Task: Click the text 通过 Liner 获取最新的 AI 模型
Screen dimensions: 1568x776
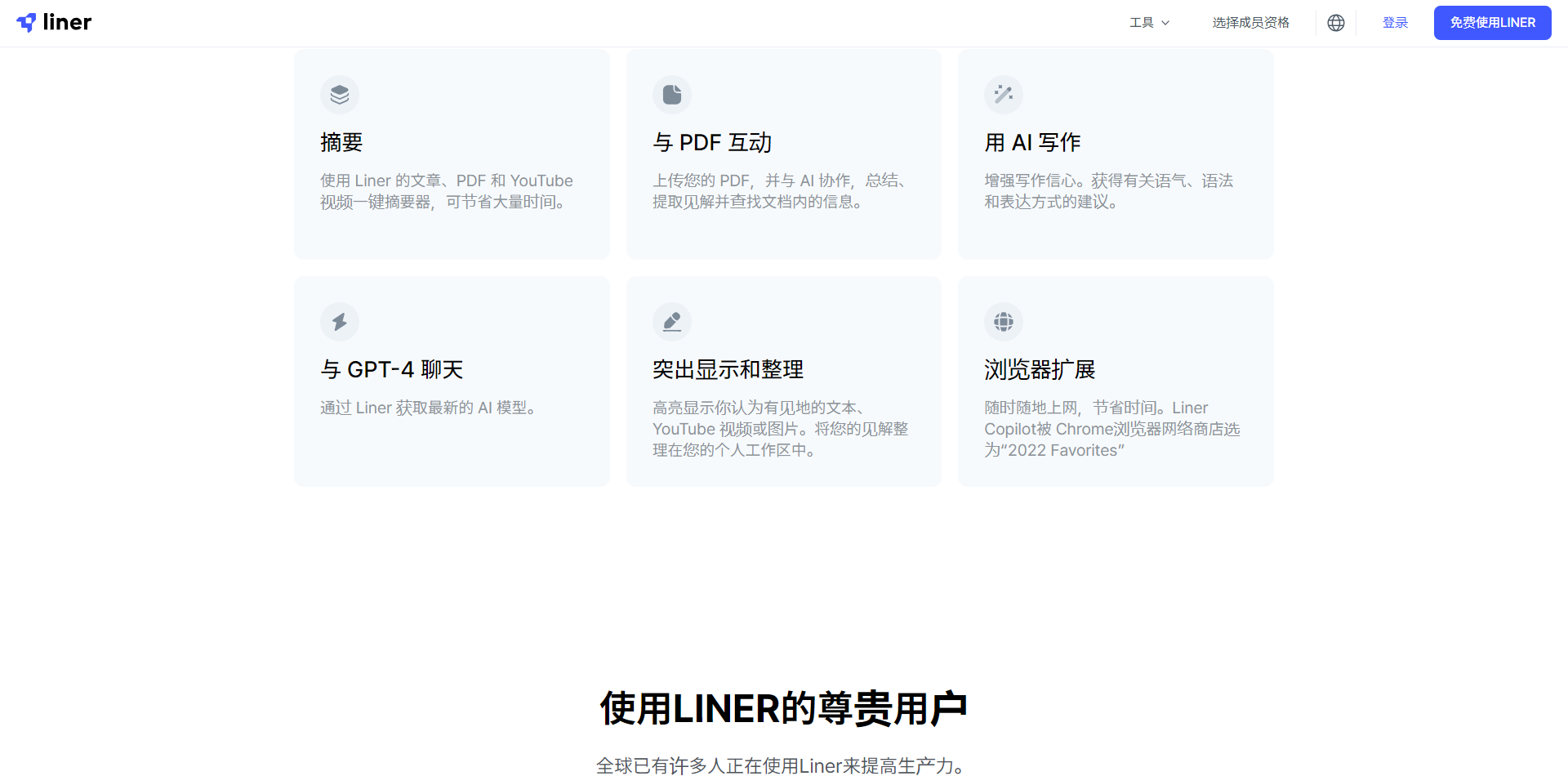Action: pos(430,408)
